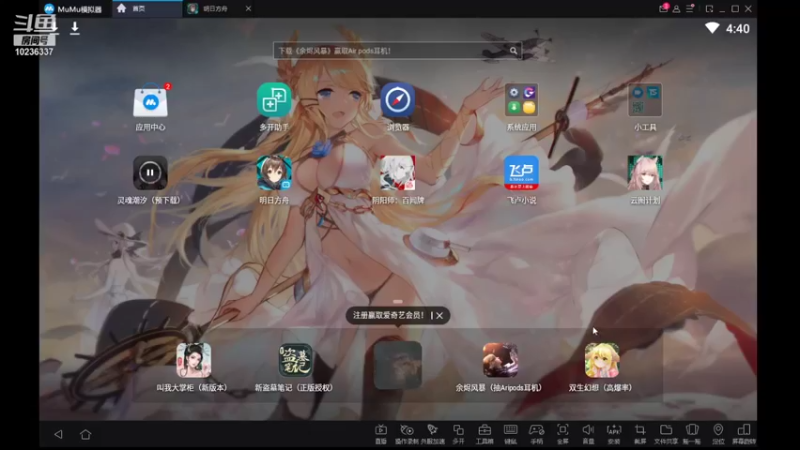Launch the 云图计划 game icon
The height and width of the screenshot is (450, 800).
(x=645, y=173)
